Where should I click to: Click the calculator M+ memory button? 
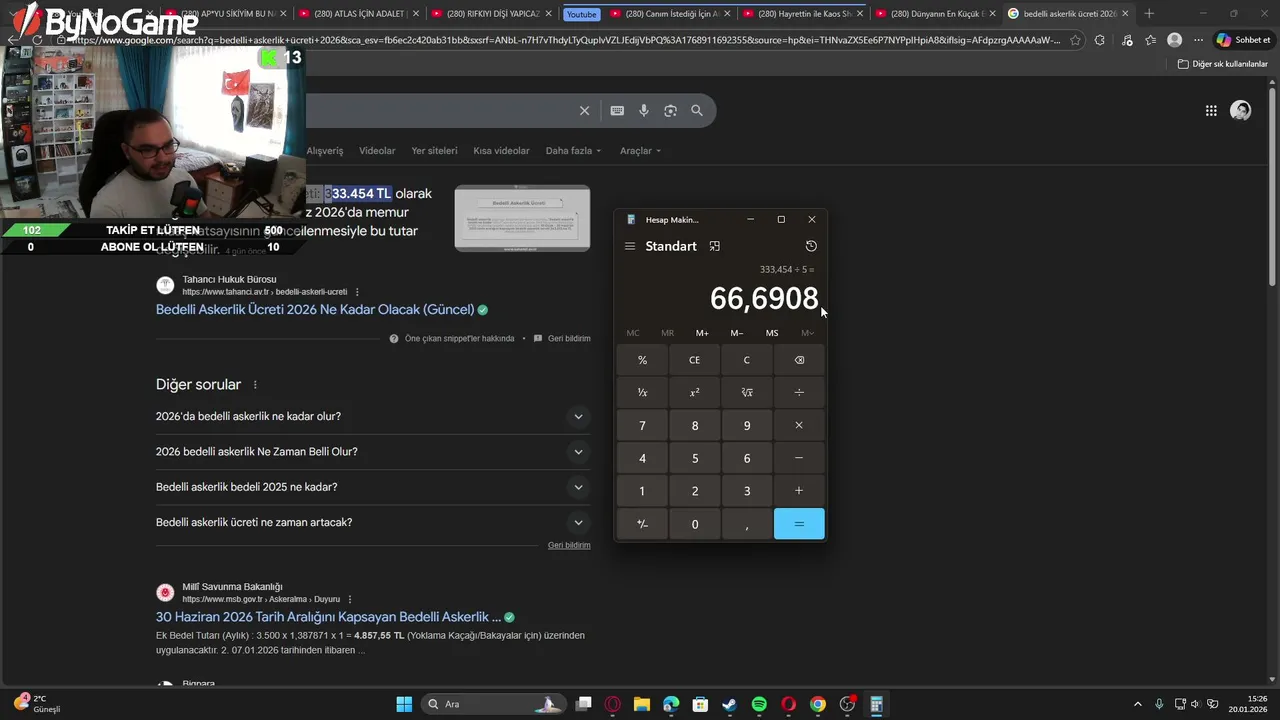click(702, 333)
